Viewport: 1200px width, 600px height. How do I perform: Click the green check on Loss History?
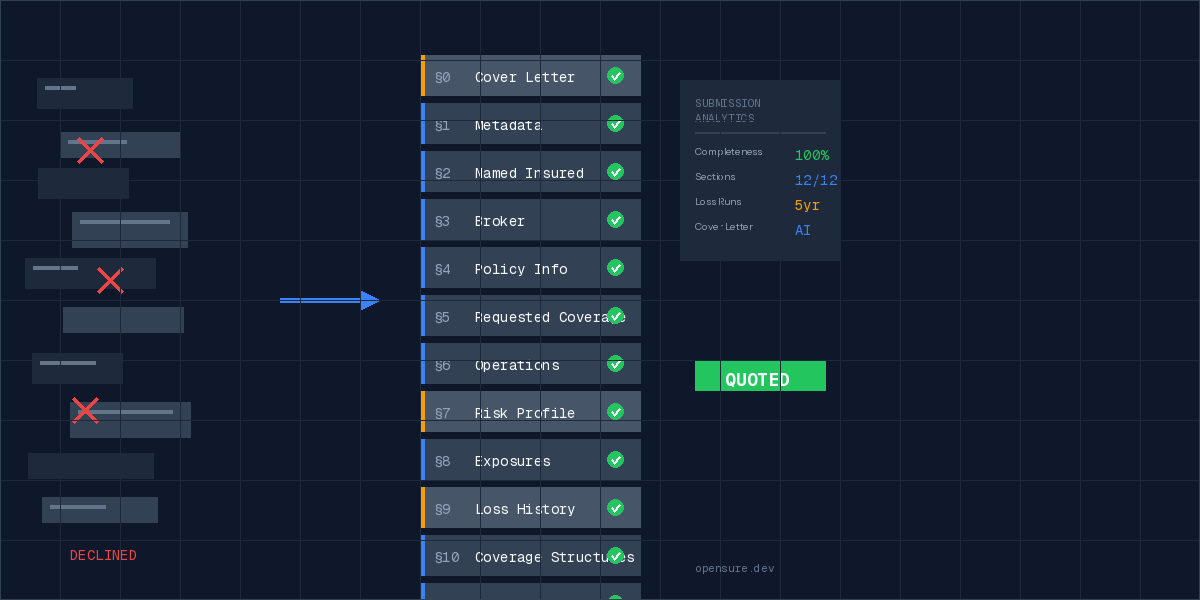pos(615,508)
